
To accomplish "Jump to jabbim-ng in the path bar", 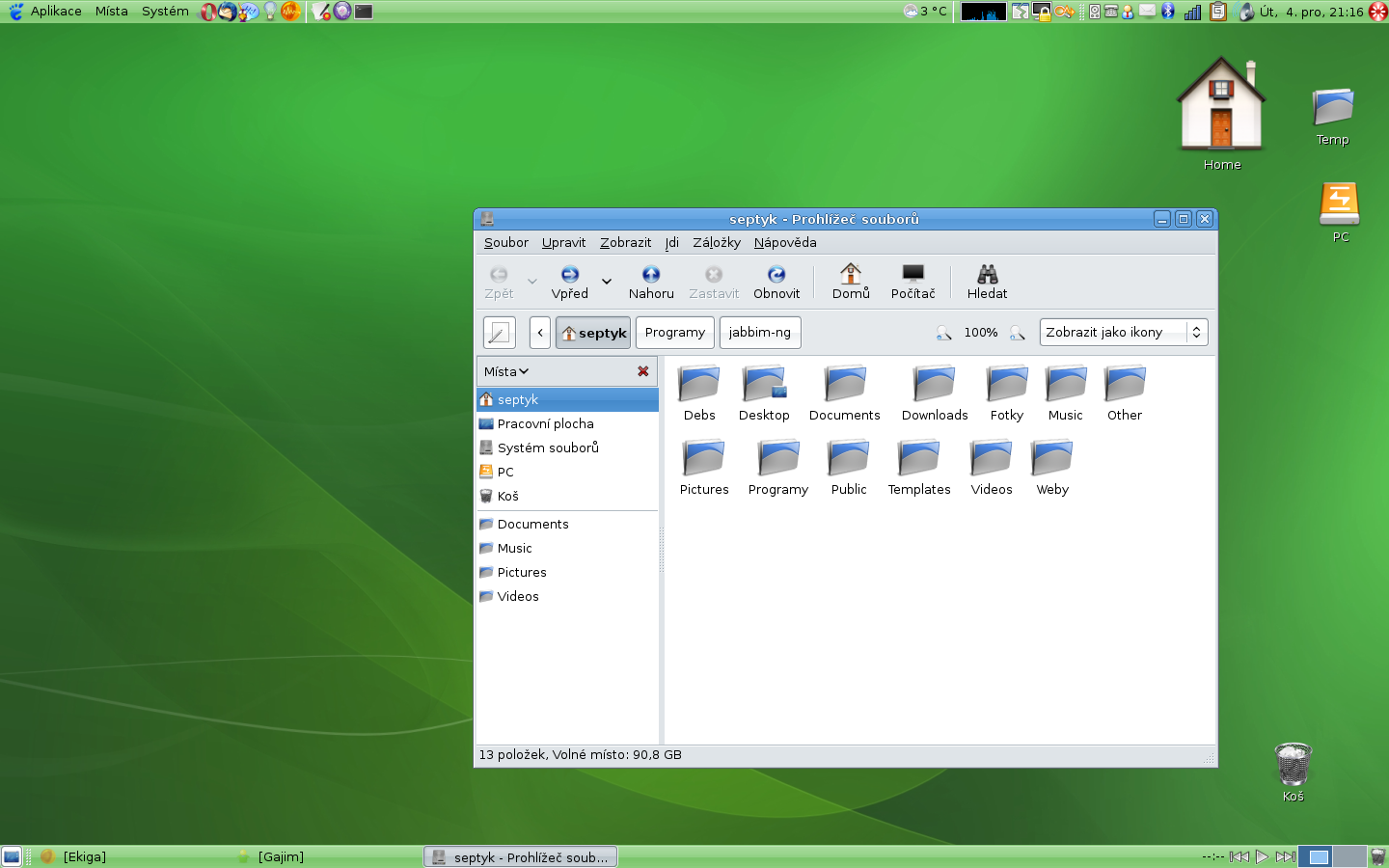I will tap(760, 333).
